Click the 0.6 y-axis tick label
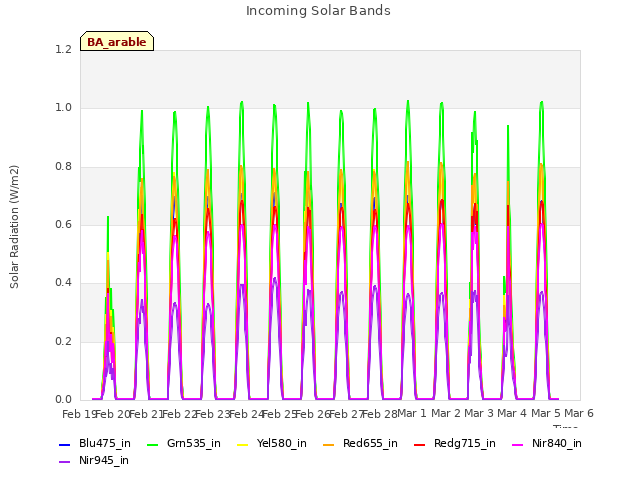640x480 pixels. tap(63, 224)
